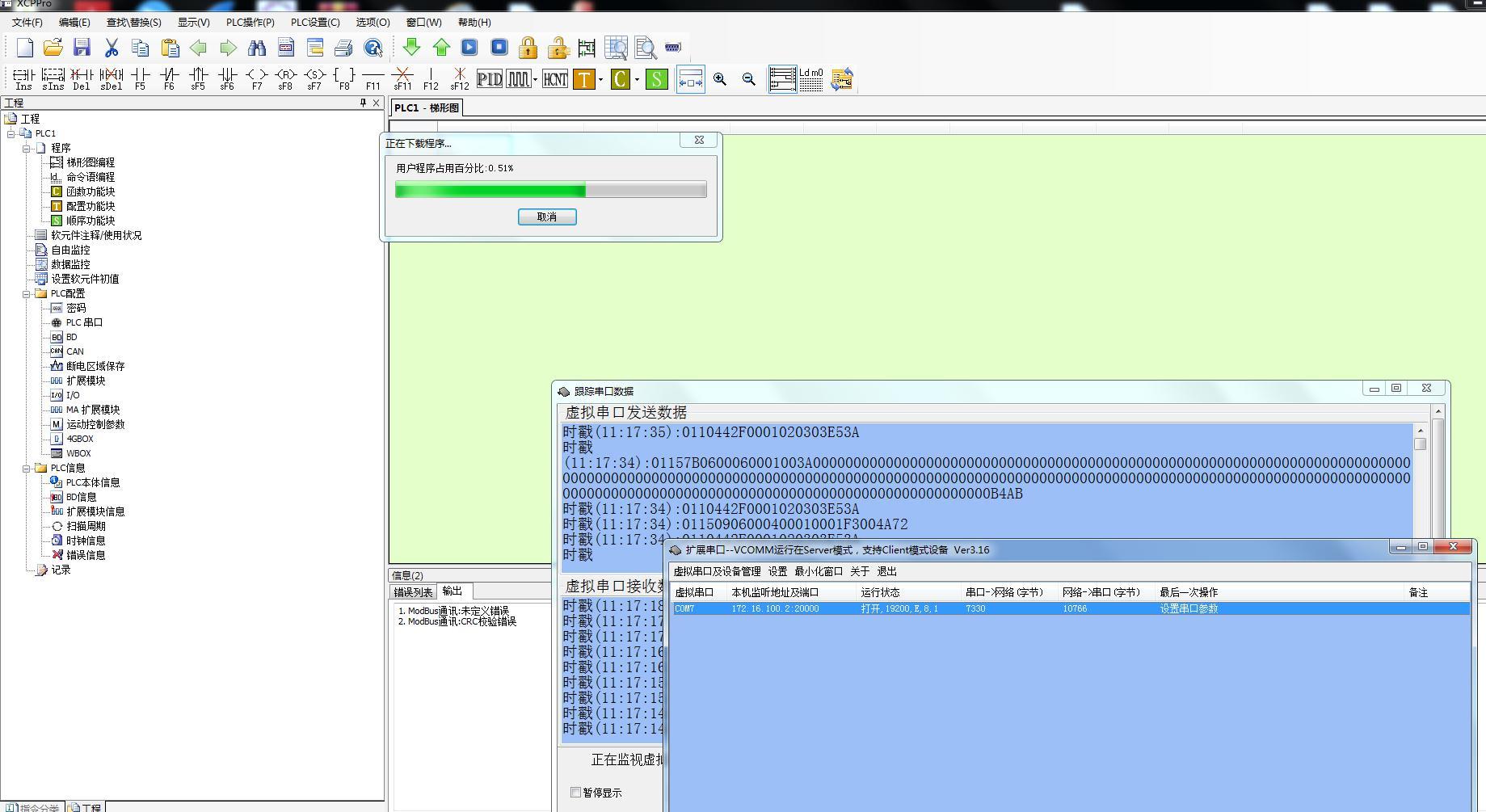Open PLC 串口 settings in tree
This screenshot has width=1486, height=812.
click(84, 323)
